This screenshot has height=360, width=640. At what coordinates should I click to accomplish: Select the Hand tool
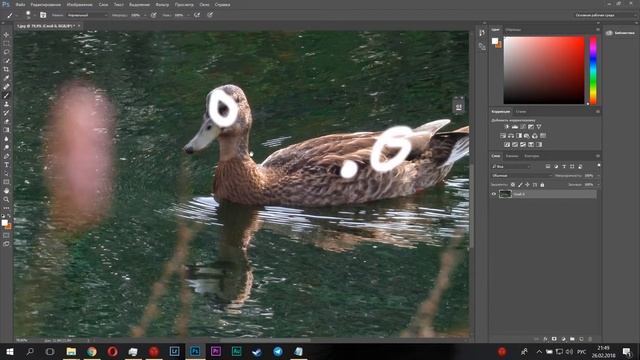pyautogui.click(x=6, y=191)
